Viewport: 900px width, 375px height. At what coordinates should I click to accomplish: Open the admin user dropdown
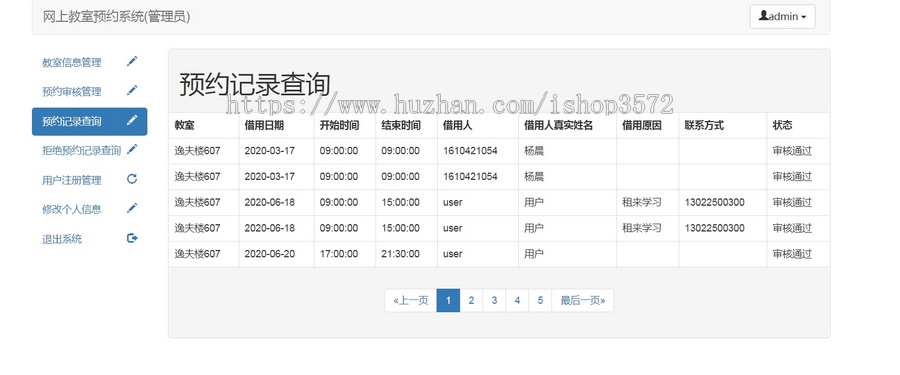tap(782, 17)
